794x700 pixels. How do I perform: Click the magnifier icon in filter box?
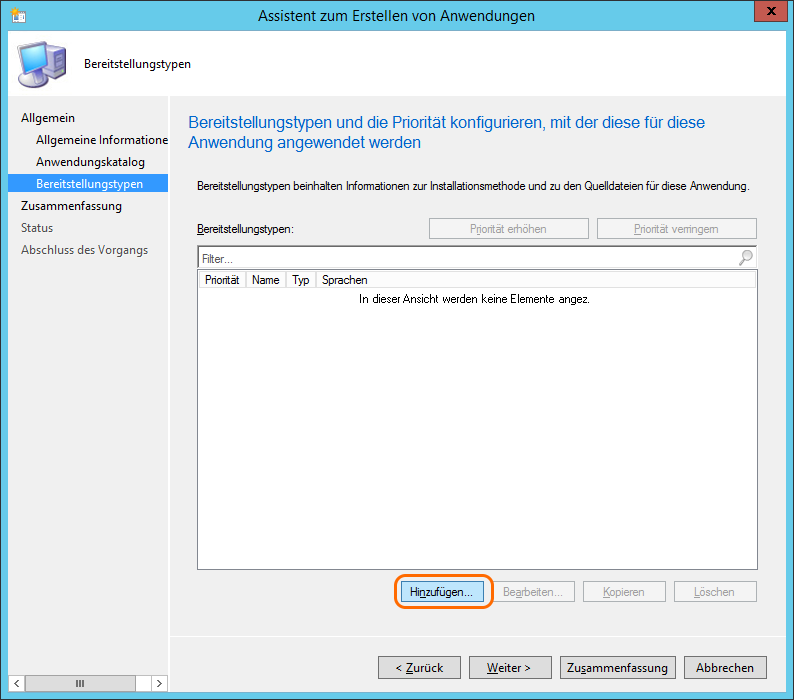[x=745, y=258]
